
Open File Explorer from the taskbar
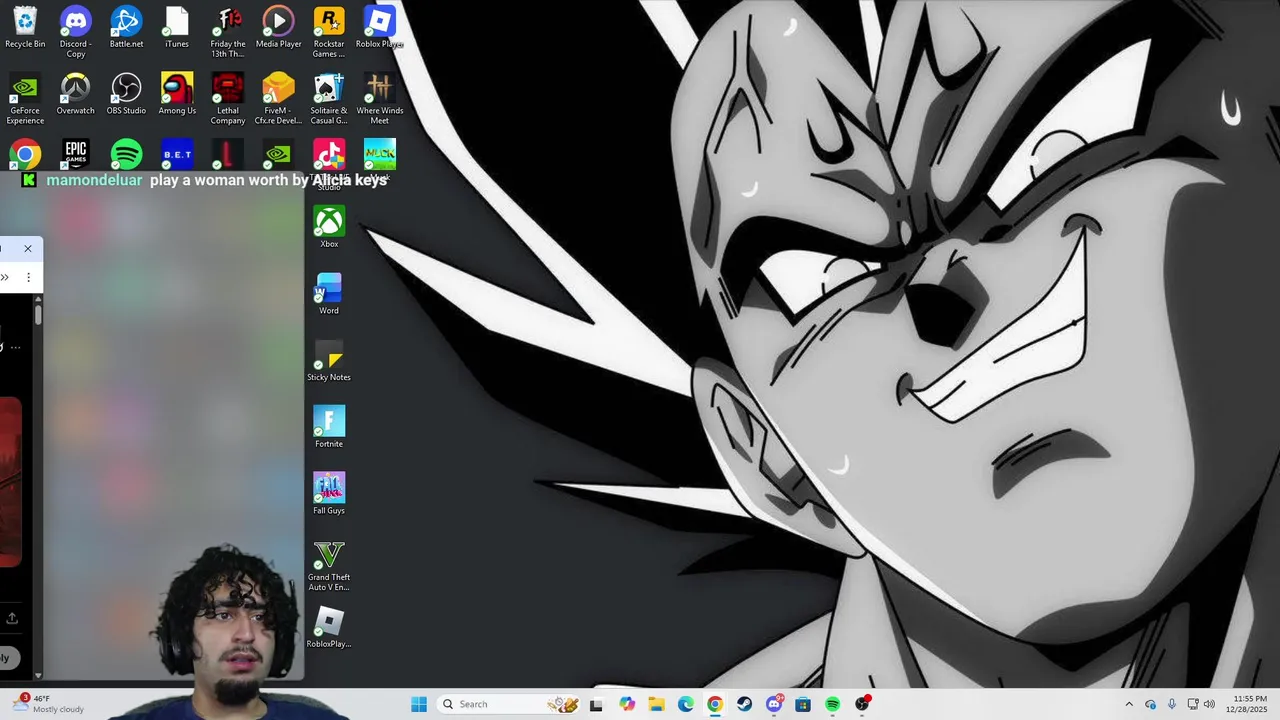click(656, 704)
